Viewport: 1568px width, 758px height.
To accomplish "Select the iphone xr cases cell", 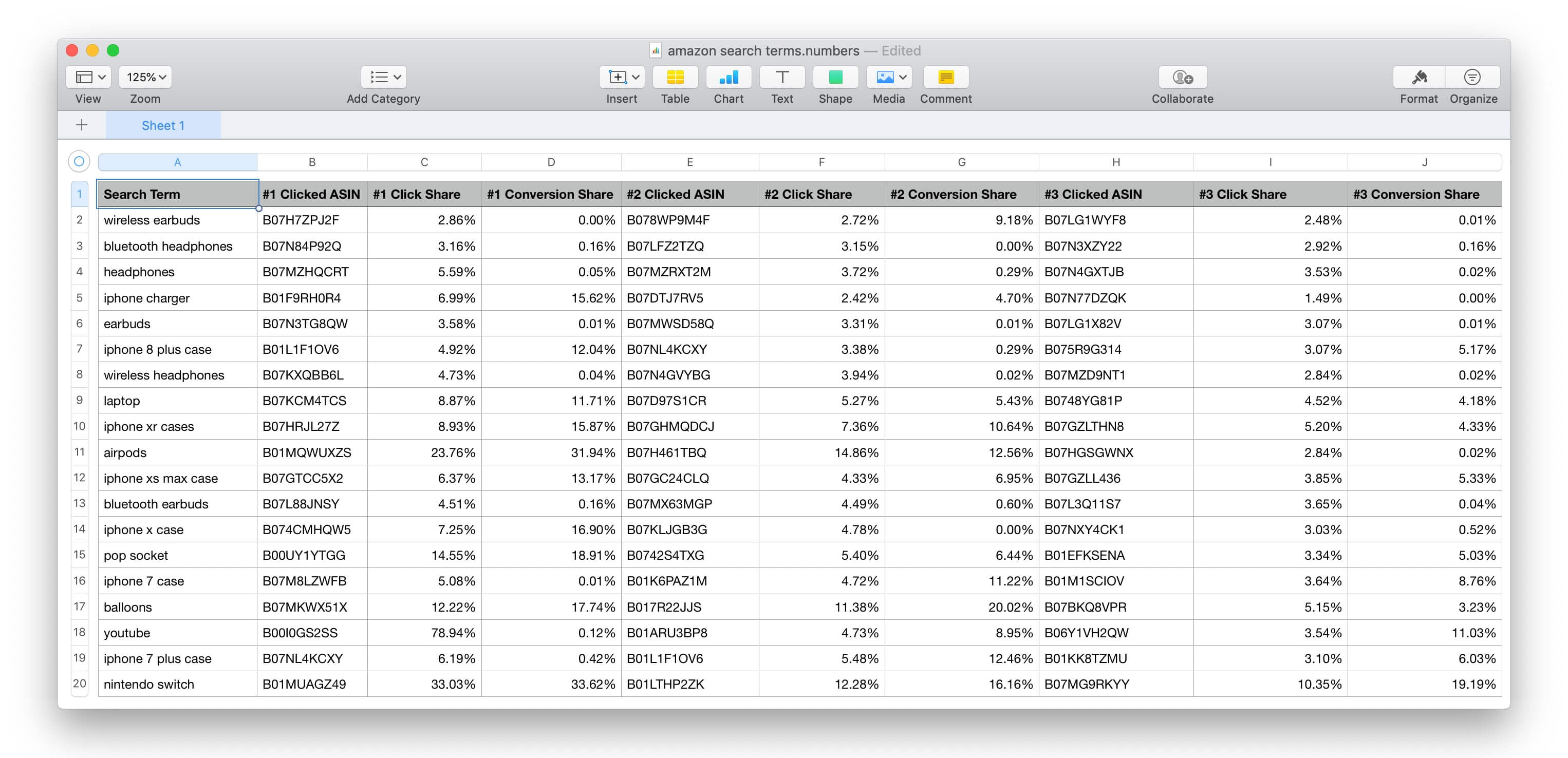I will (x=178, y=426).
